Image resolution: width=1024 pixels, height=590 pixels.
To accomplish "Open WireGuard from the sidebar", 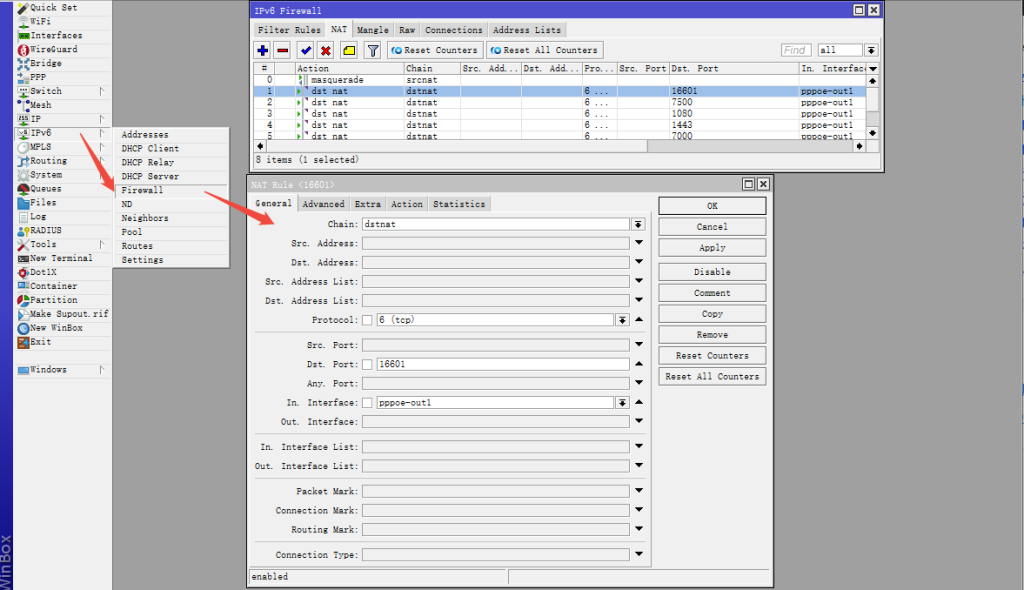I will tap(53, 49).
